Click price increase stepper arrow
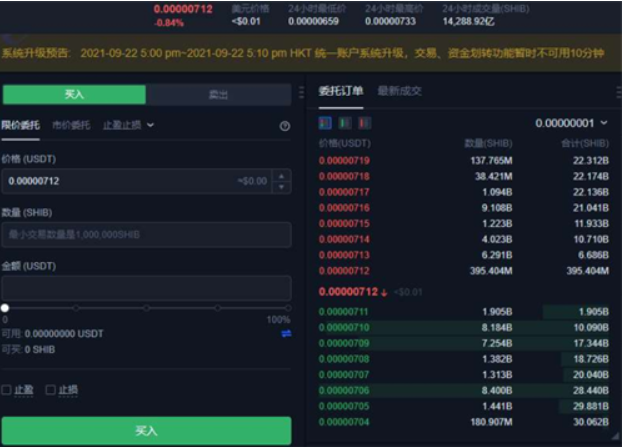Image resolution: width=623 pixels, height=447 pixels. tap(282, 176)
